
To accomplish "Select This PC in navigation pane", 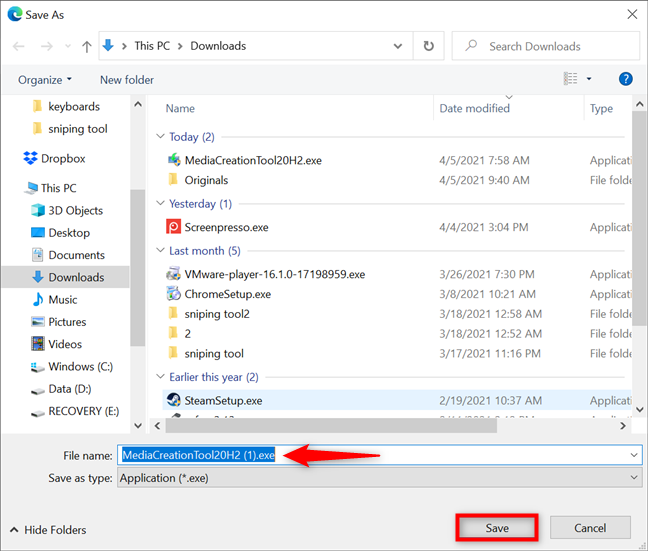I will tap(50, 188).
